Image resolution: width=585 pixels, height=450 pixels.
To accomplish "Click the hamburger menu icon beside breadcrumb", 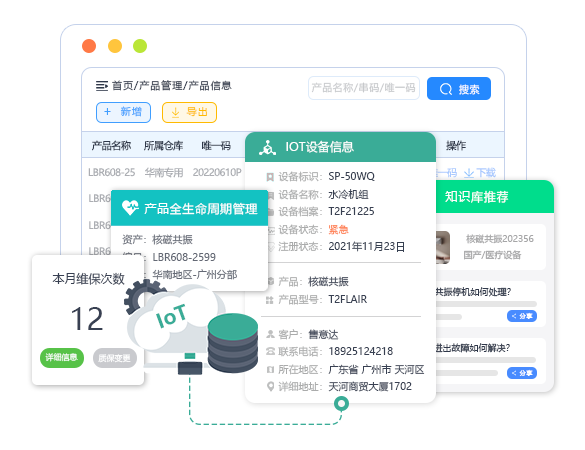I will click(x=101, y=86).
